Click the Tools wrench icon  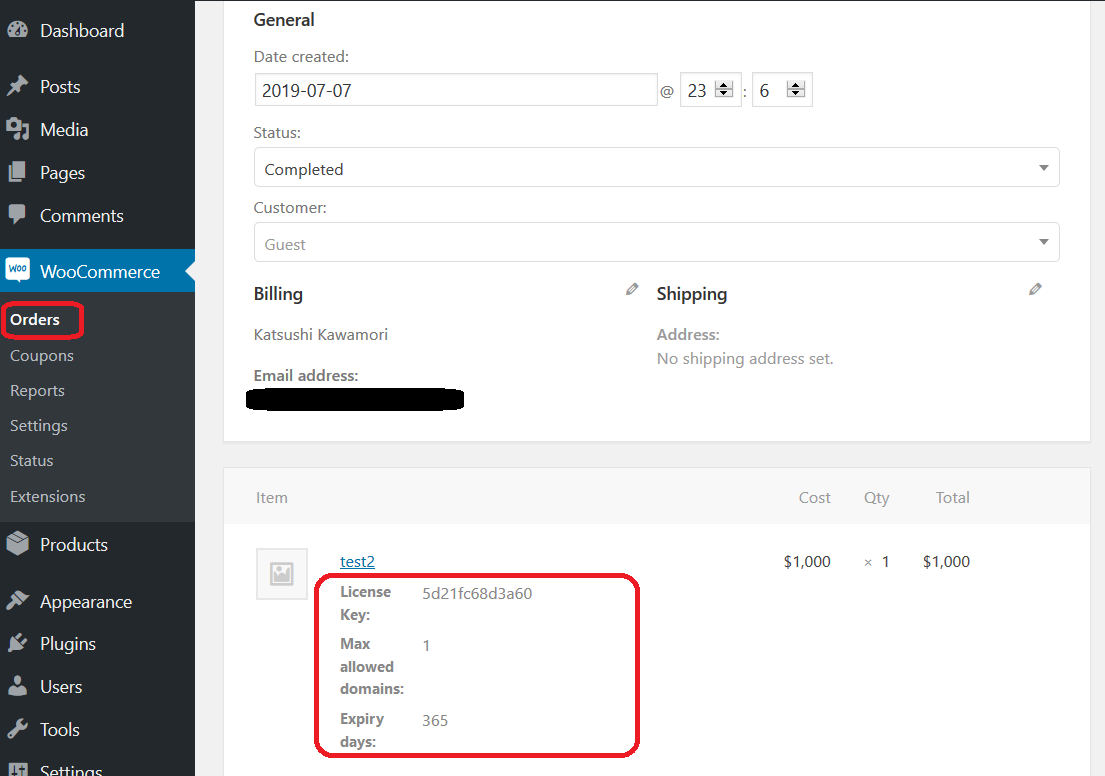pos(18,729)
